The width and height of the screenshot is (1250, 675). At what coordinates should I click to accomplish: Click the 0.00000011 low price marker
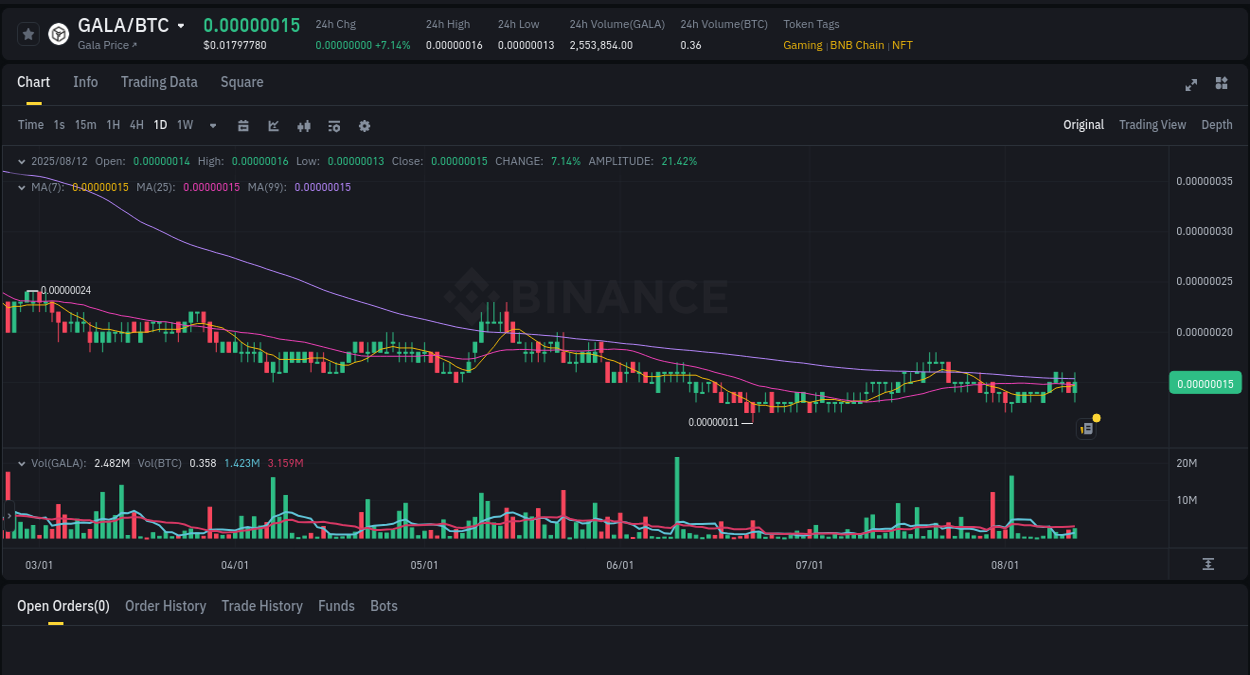click(713, 422)
